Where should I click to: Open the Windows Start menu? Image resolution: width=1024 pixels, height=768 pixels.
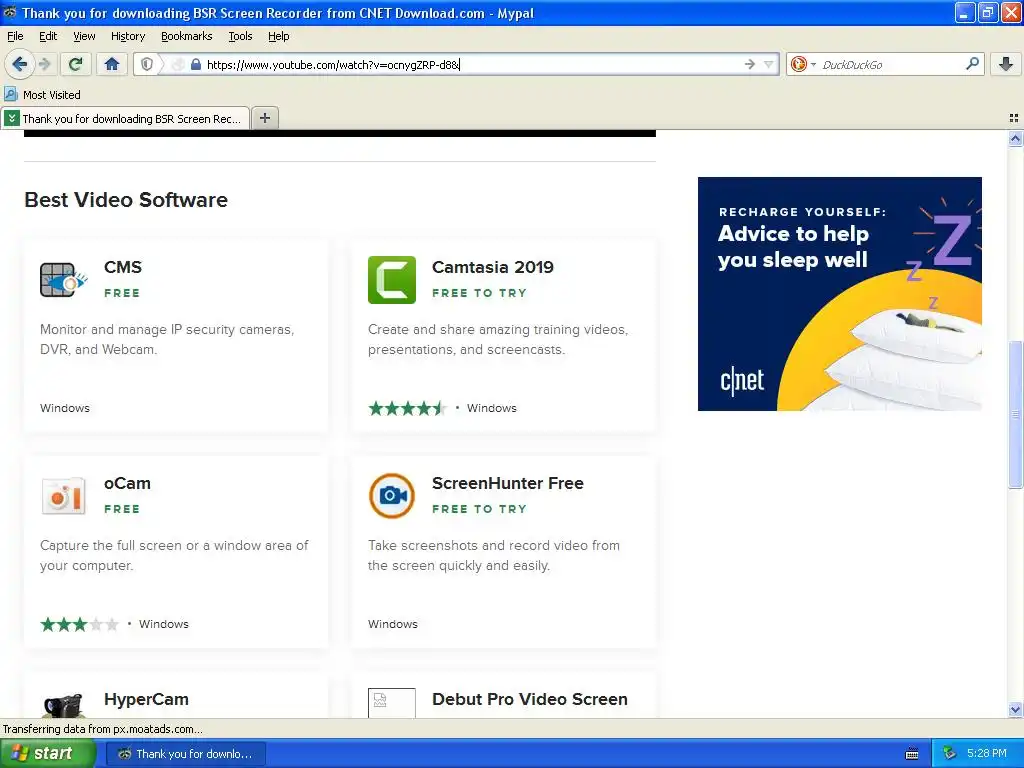48,754
